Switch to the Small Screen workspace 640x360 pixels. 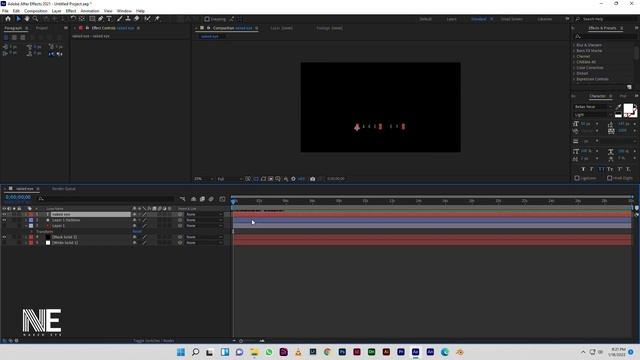pos(511,19)
